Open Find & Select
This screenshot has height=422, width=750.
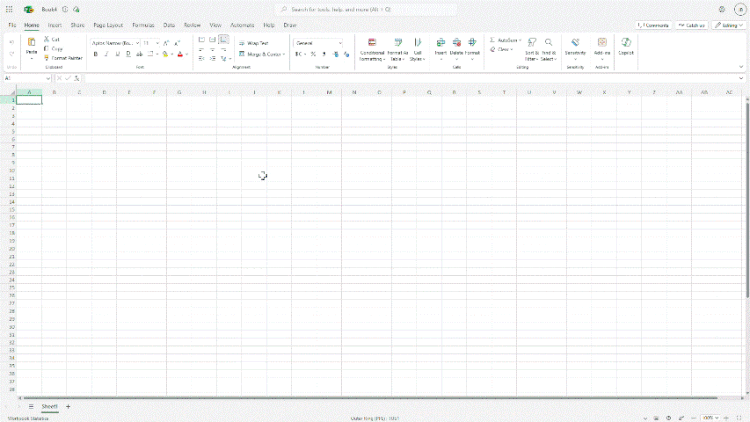coord(548,50)
